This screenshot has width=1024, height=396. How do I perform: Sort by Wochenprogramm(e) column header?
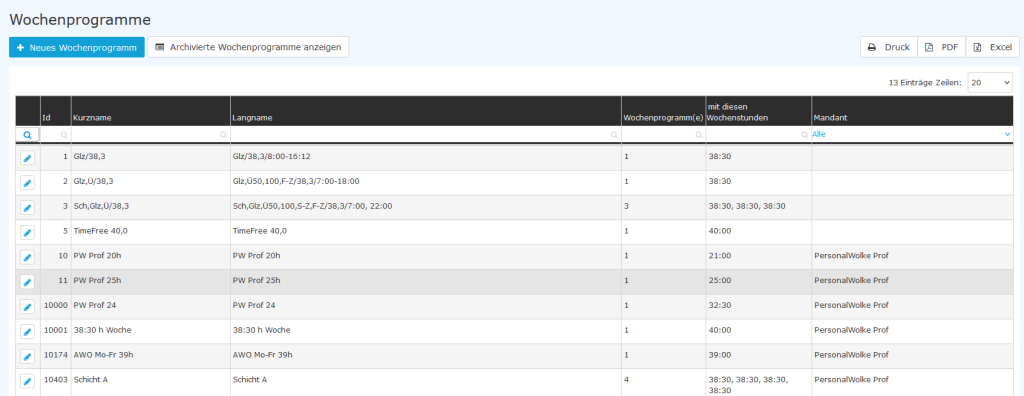tap(664, 111)
